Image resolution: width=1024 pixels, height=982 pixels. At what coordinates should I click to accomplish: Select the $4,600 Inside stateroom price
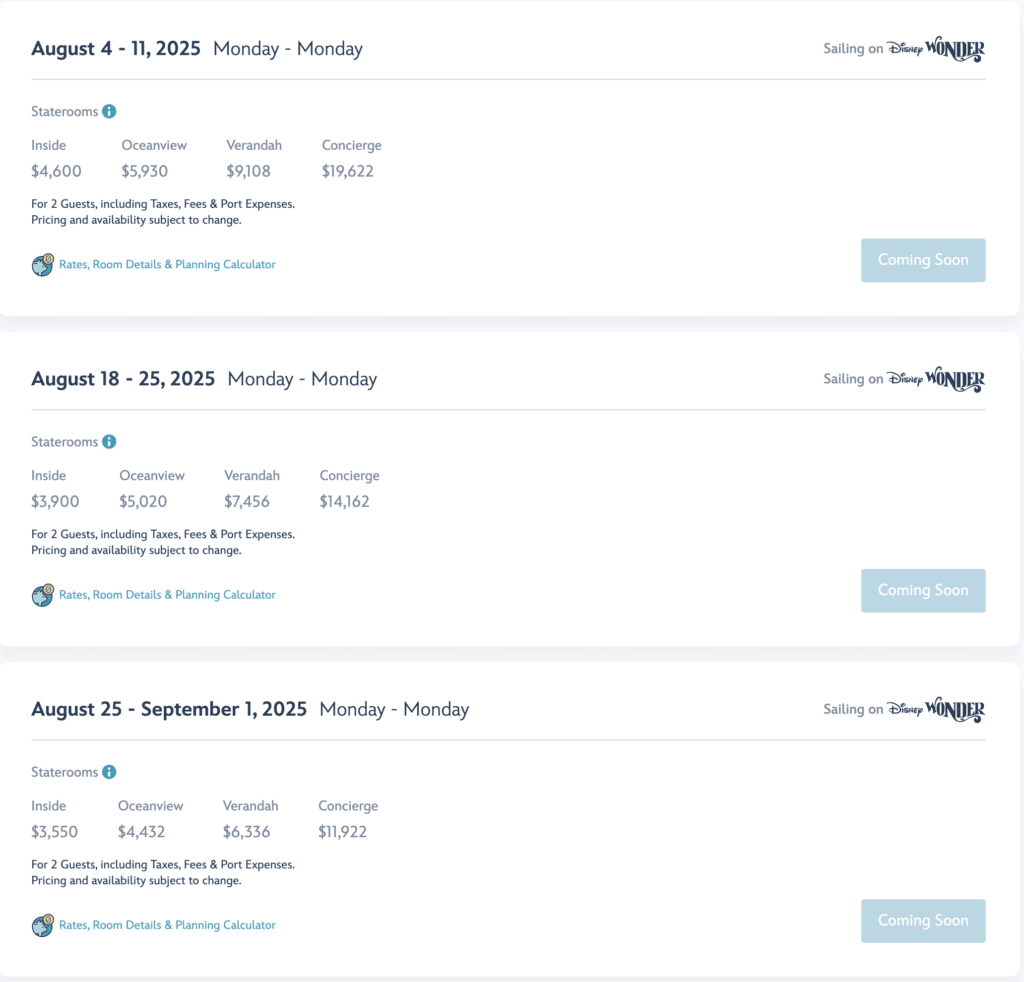click(56, 171)
